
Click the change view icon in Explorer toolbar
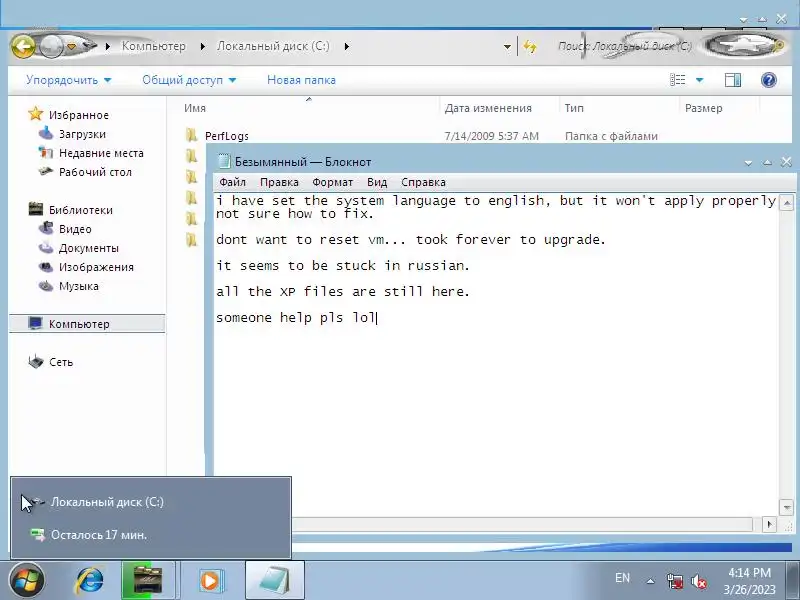tap(678, 80)
